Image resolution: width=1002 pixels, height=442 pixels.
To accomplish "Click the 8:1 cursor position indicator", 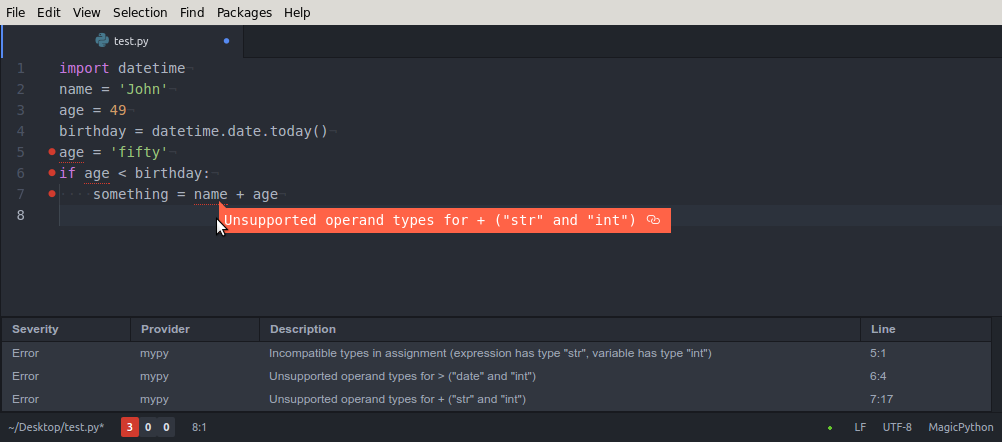I will point(199,427).
